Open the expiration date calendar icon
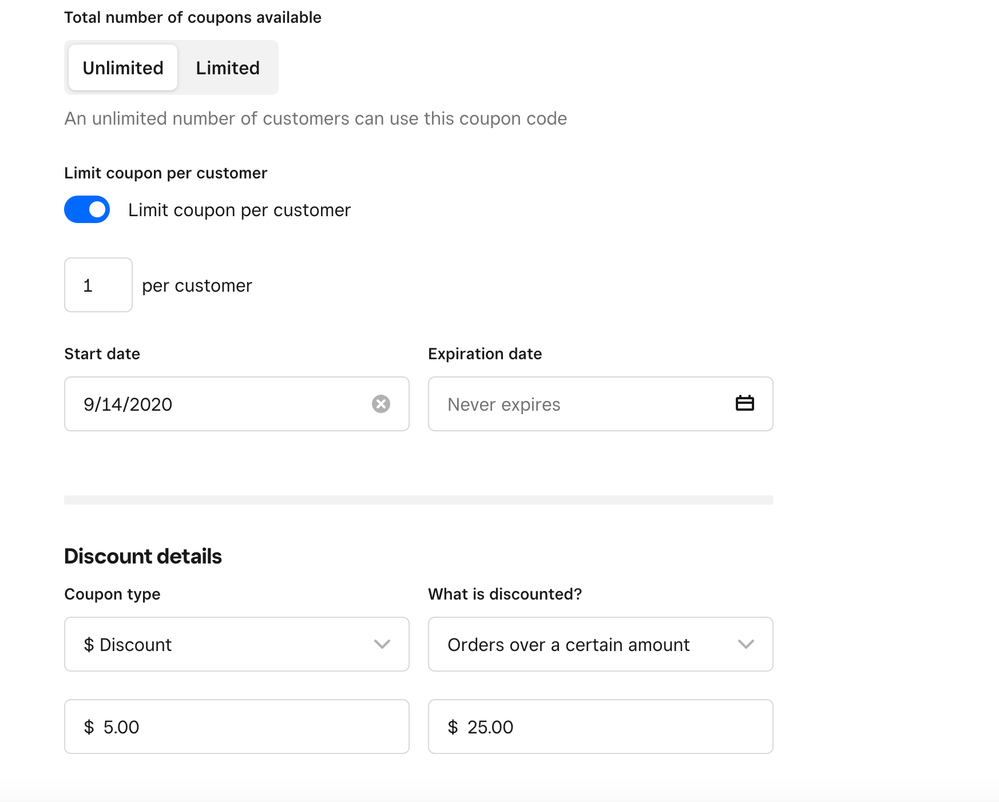Screen dimensions: 999x802 (745, 404)
